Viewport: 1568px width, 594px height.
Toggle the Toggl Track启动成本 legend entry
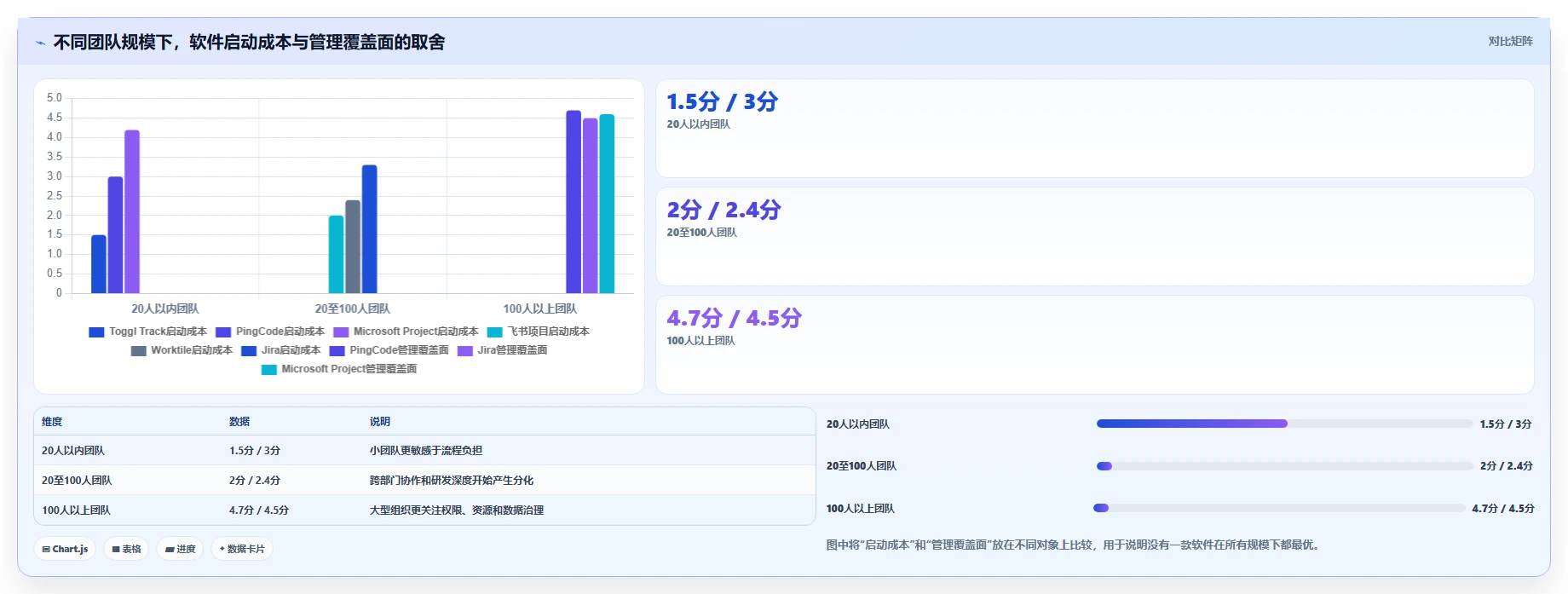[147, 332]
